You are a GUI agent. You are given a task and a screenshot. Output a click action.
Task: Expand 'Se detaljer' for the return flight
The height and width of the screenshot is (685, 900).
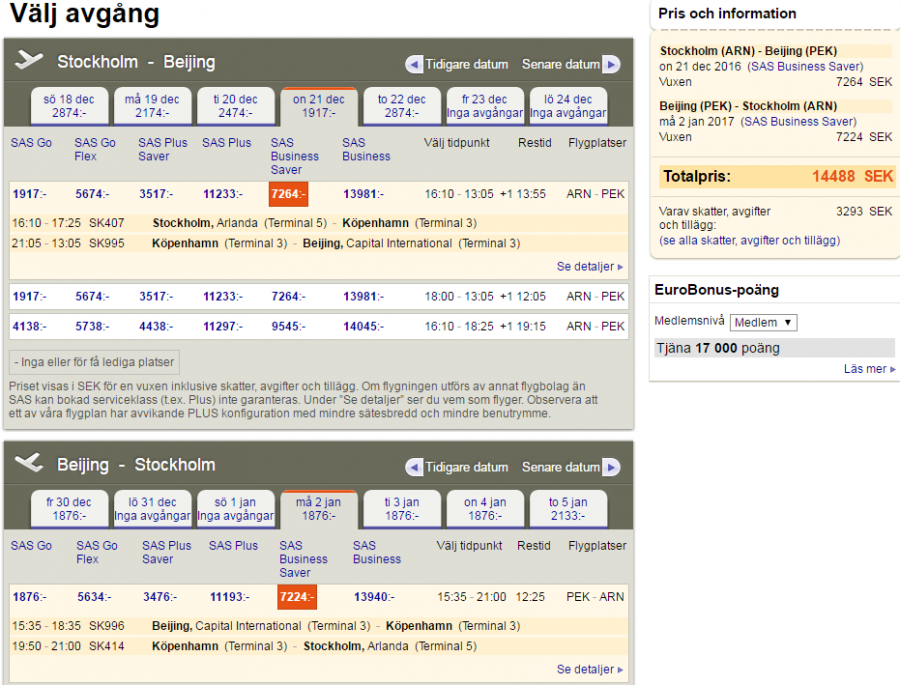point(590,669)
